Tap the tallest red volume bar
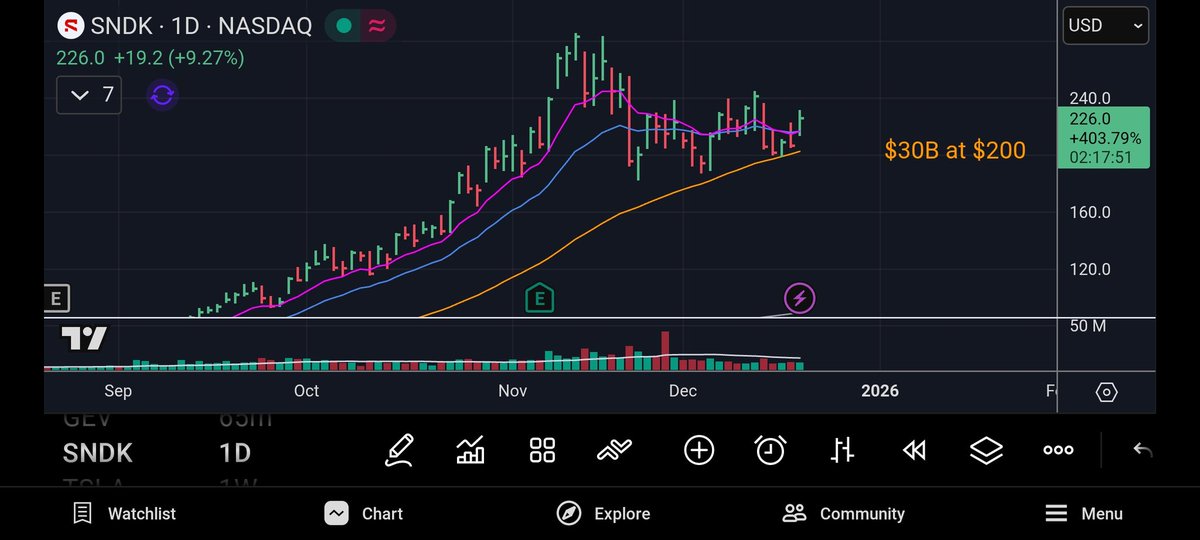The image size is (1200, 540). click(x=664, y=351)
